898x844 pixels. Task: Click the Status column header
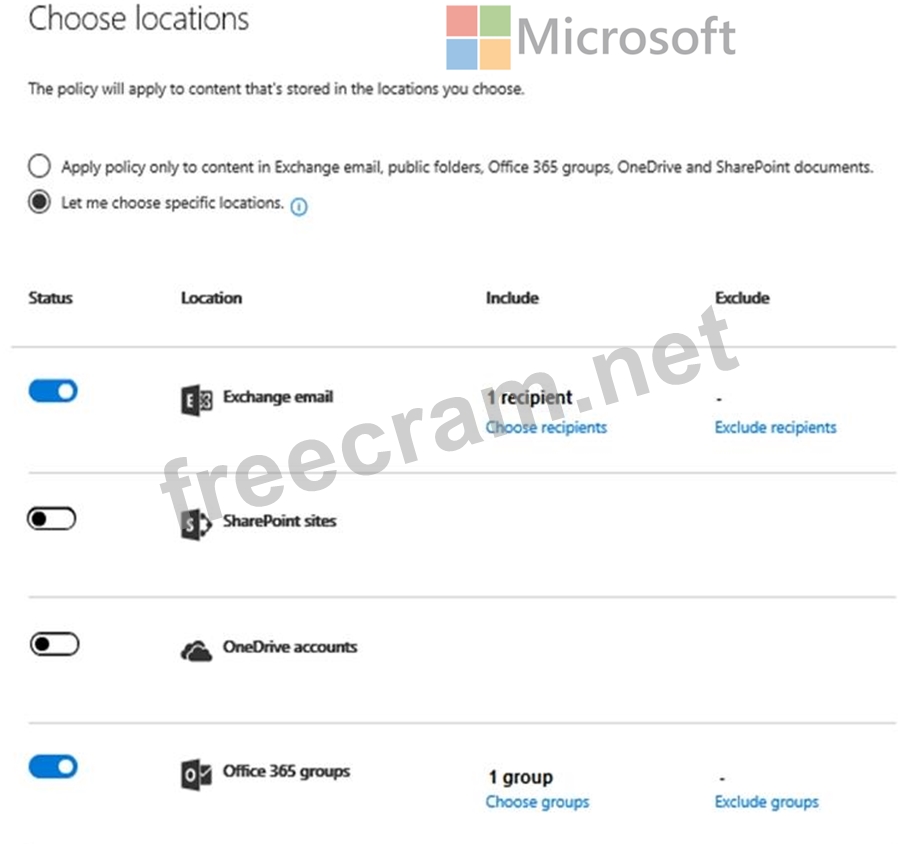(50, 298)
